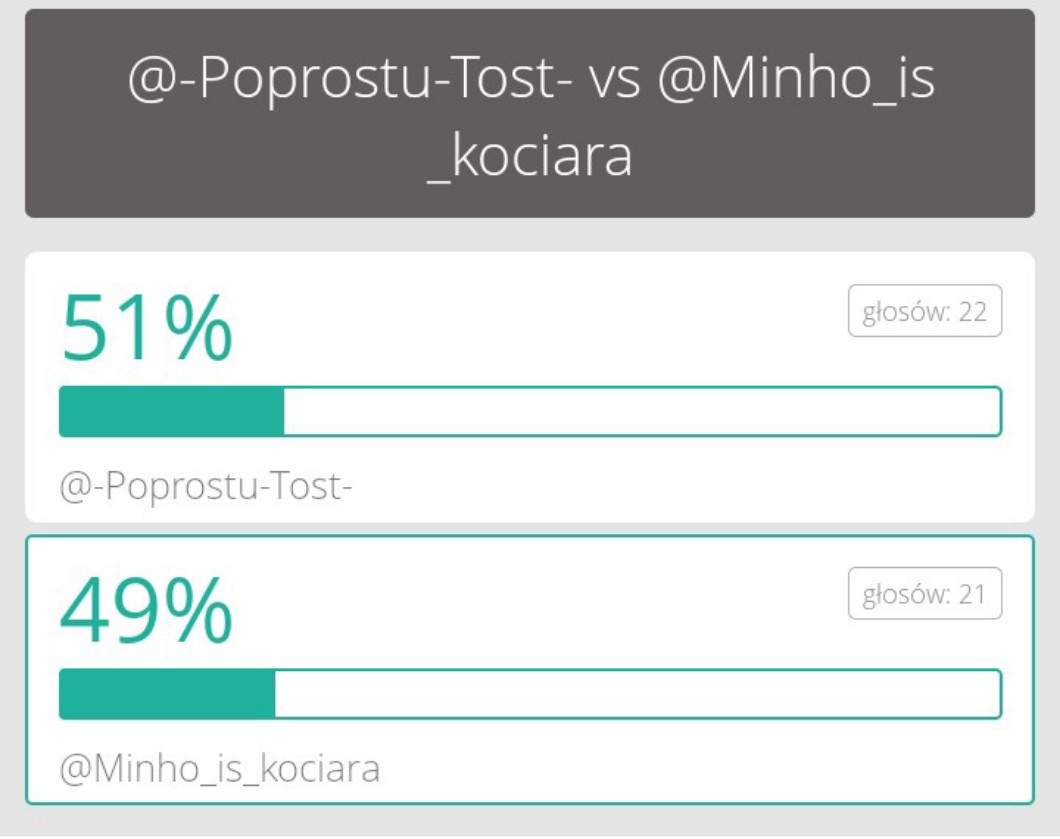The width and height of the screenshot is (1060, 839).
Task: Click the number 21 in the votes badge
Action: (972, 594)
